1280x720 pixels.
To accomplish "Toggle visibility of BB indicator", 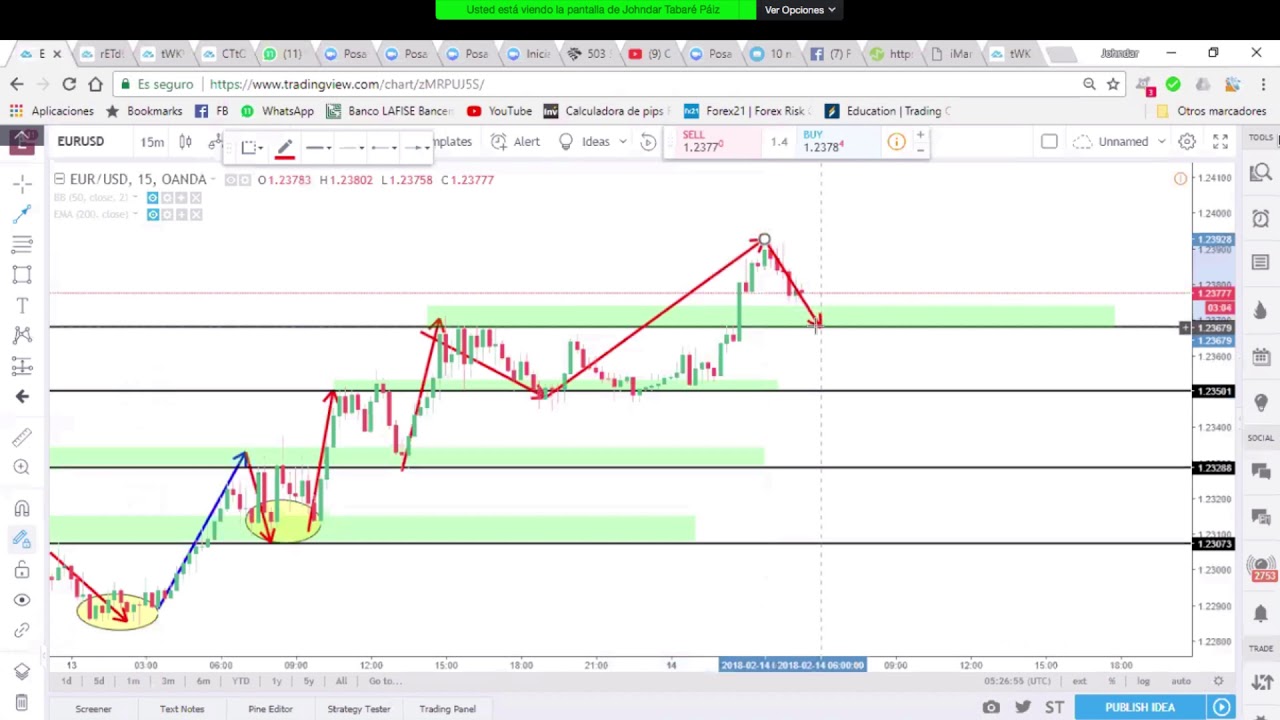I will coord(152,198).
